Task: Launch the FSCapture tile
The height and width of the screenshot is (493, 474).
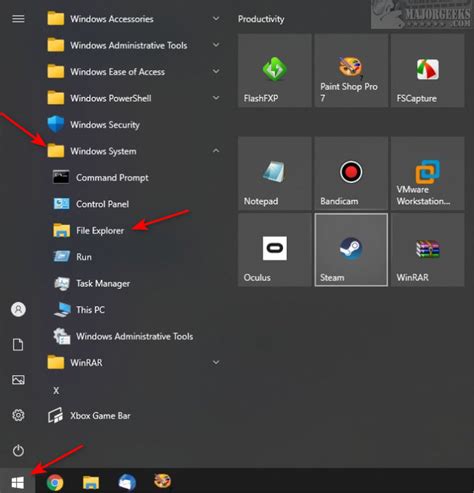Action: pos(427,70)
